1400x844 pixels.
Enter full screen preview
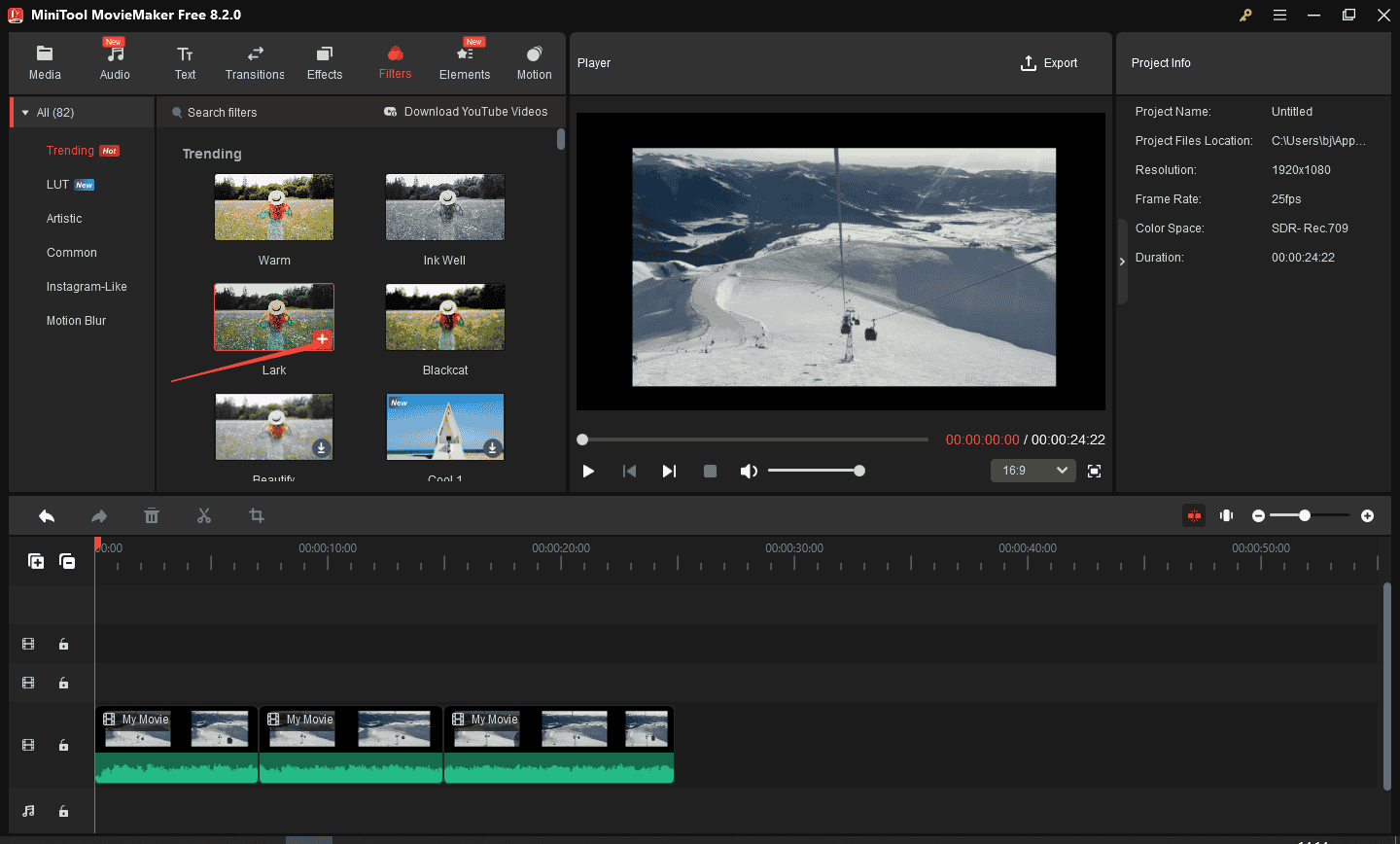[1094, 471]
